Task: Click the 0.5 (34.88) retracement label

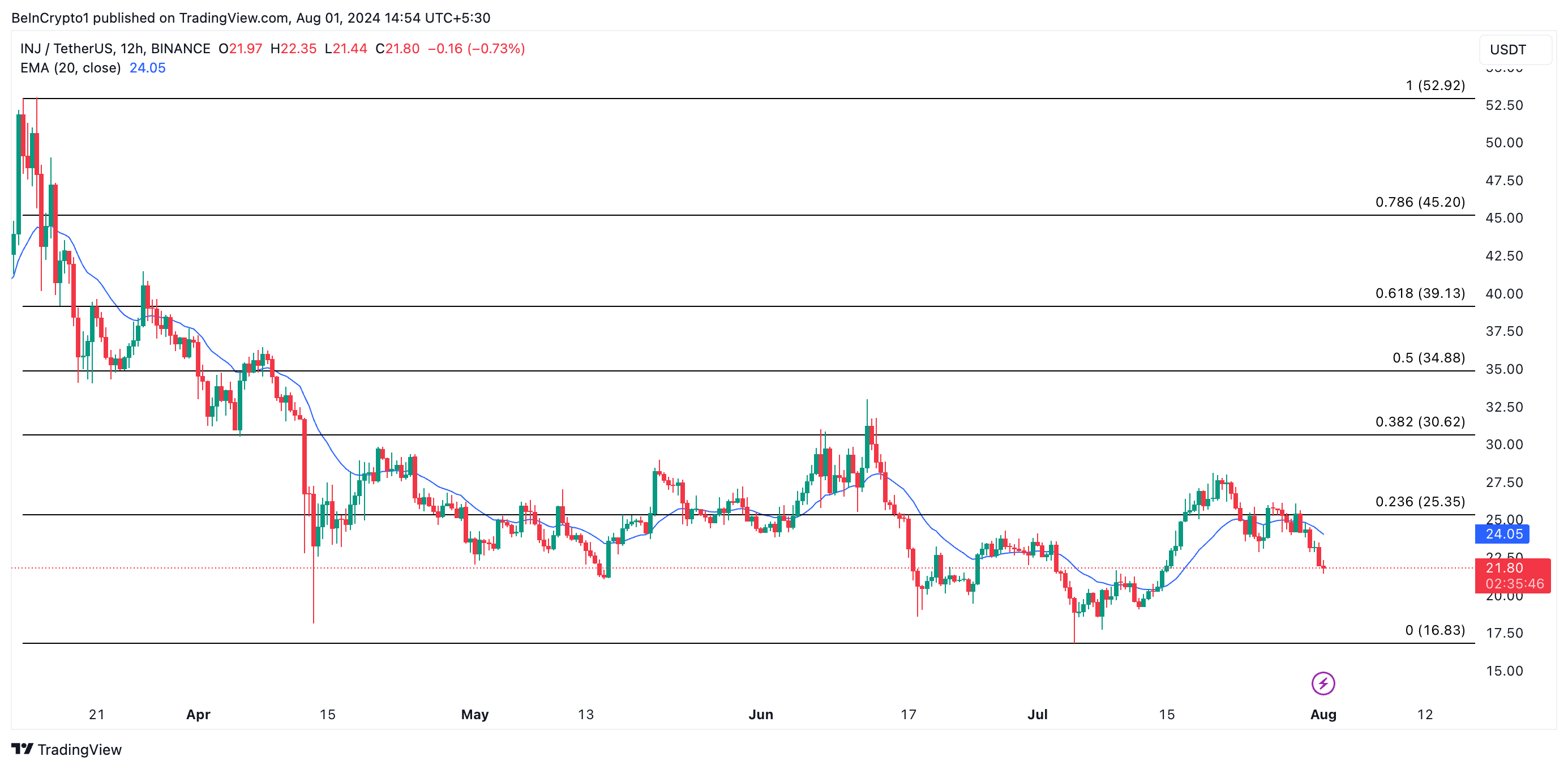Action: click(x=1428, y=358)
